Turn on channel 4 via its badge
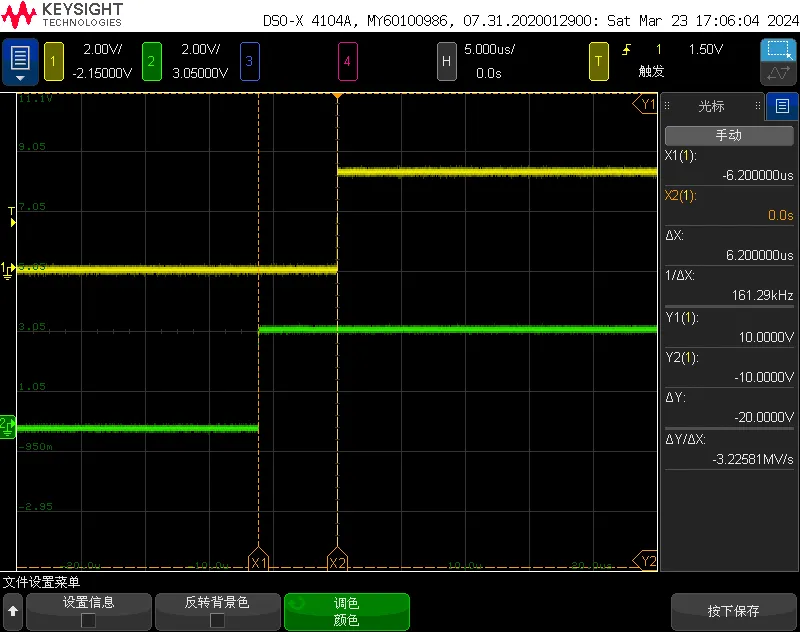 347,62
